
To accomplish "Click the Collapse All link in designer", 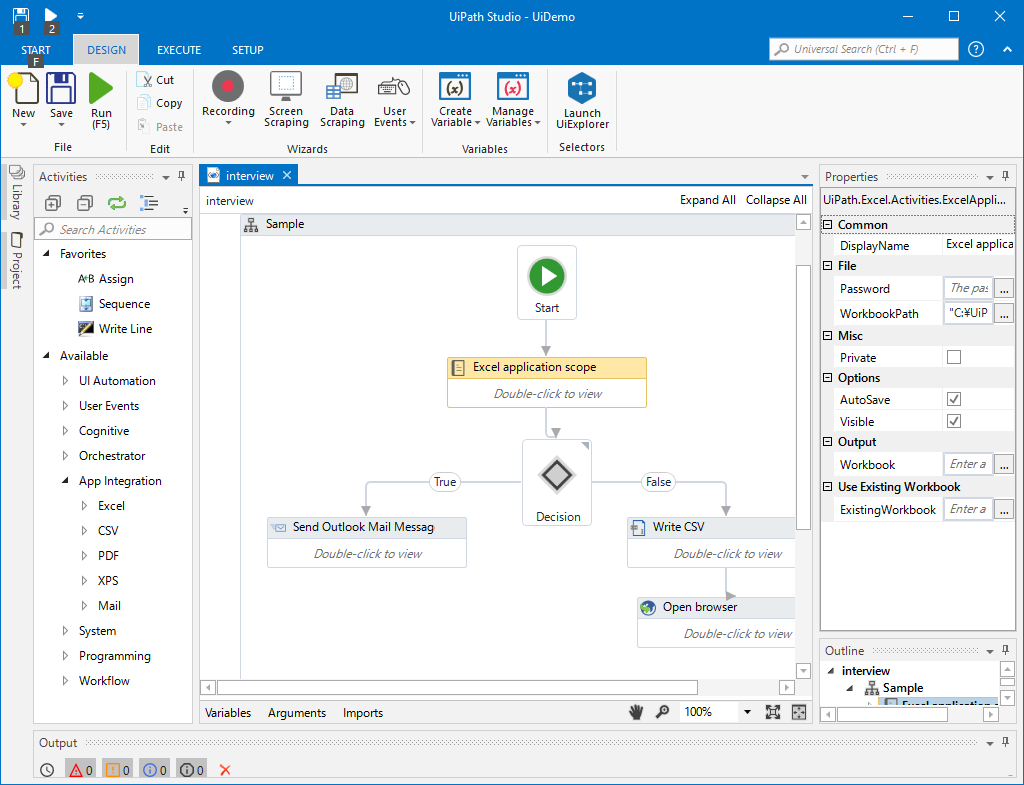I will coord(776,200).
